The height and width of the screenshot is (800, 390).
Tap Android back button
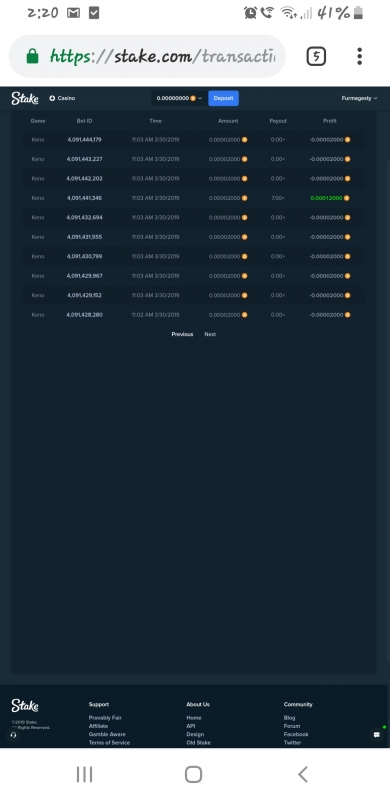303,774
